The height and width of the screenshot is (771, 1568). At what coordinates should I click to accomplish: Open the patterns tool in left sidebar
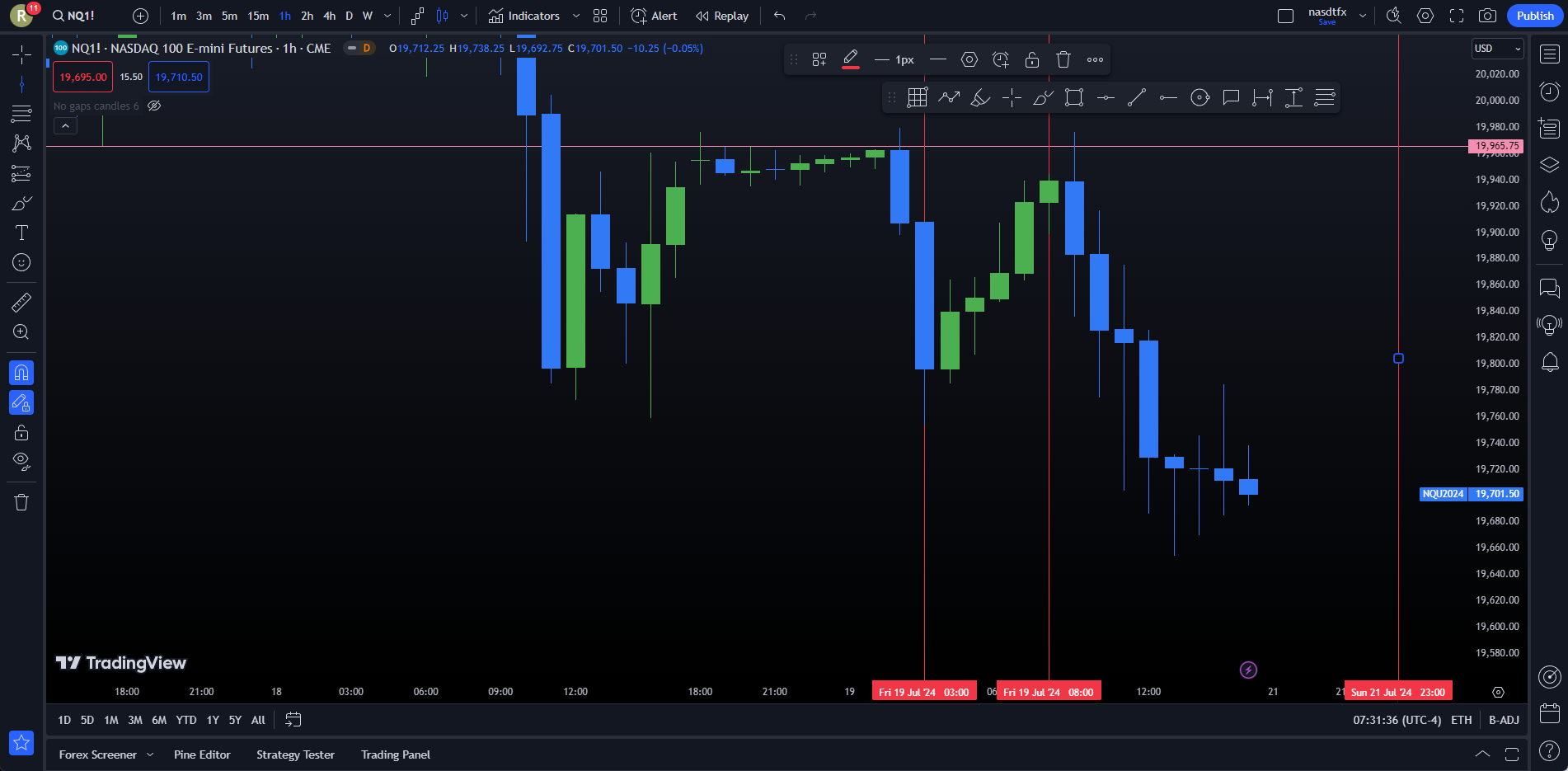click(21, 143)
